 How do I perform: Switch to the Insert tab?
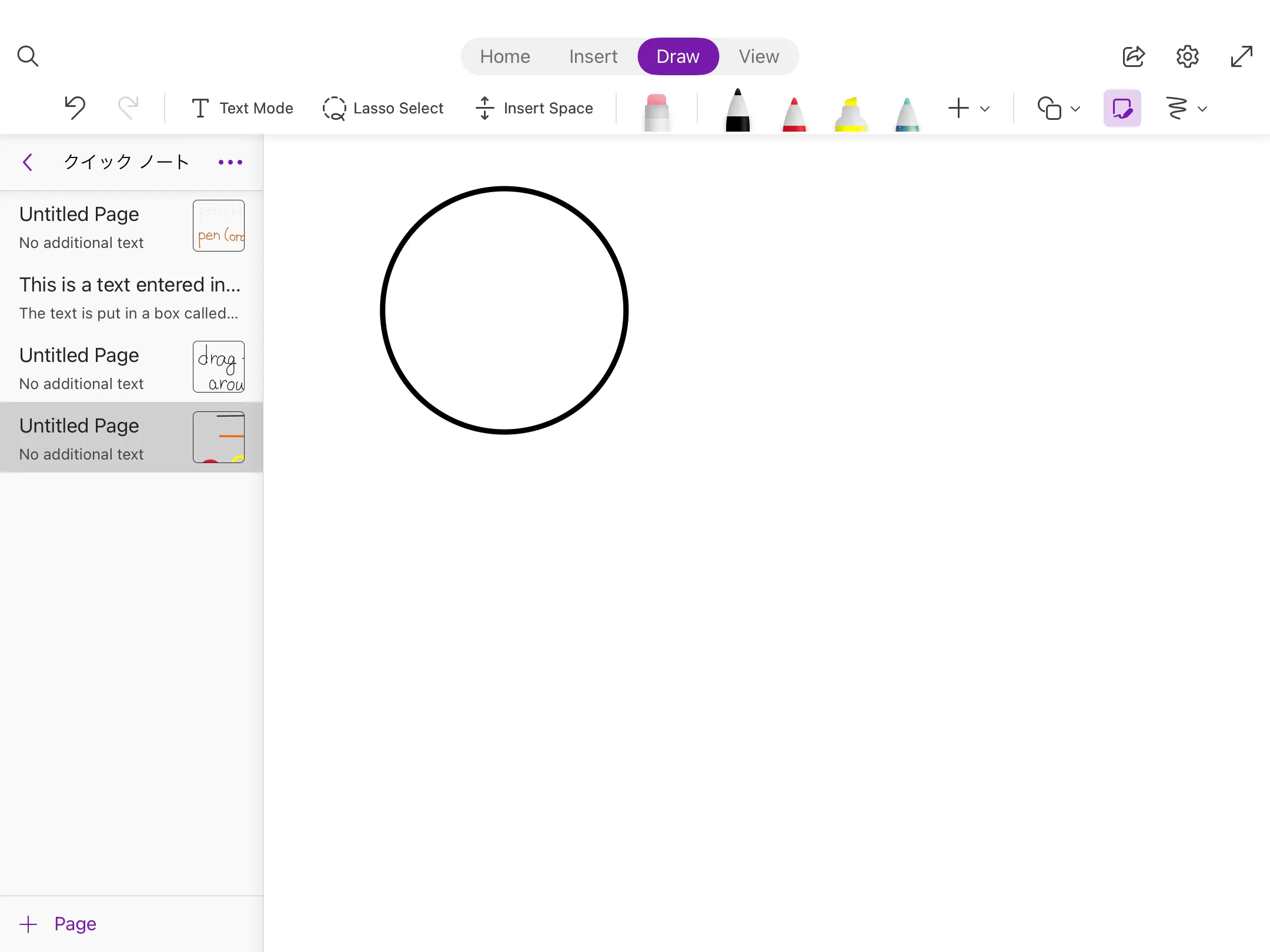click(x=593, y=56)
